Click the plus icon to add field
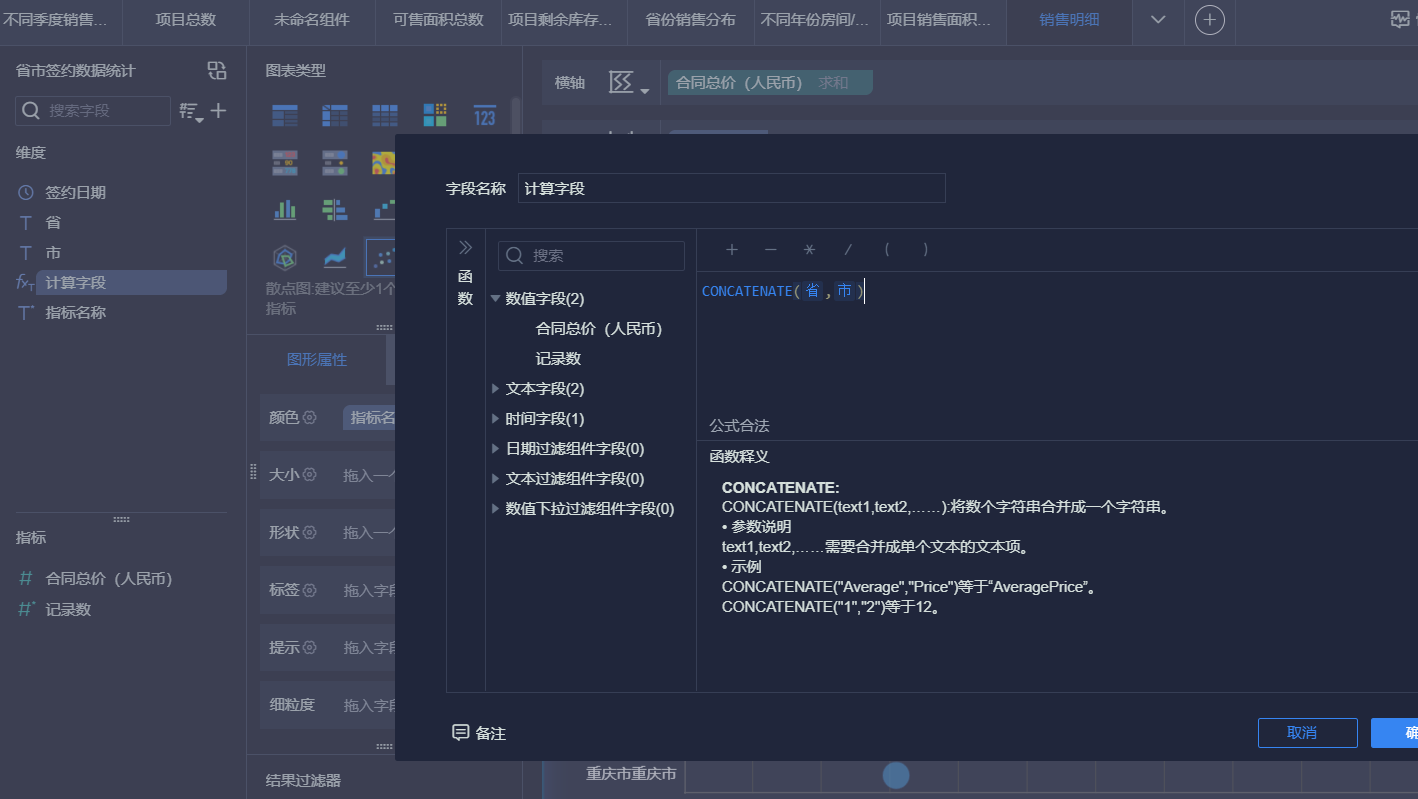Screen dimensions: 1418x799 point(218,111)
